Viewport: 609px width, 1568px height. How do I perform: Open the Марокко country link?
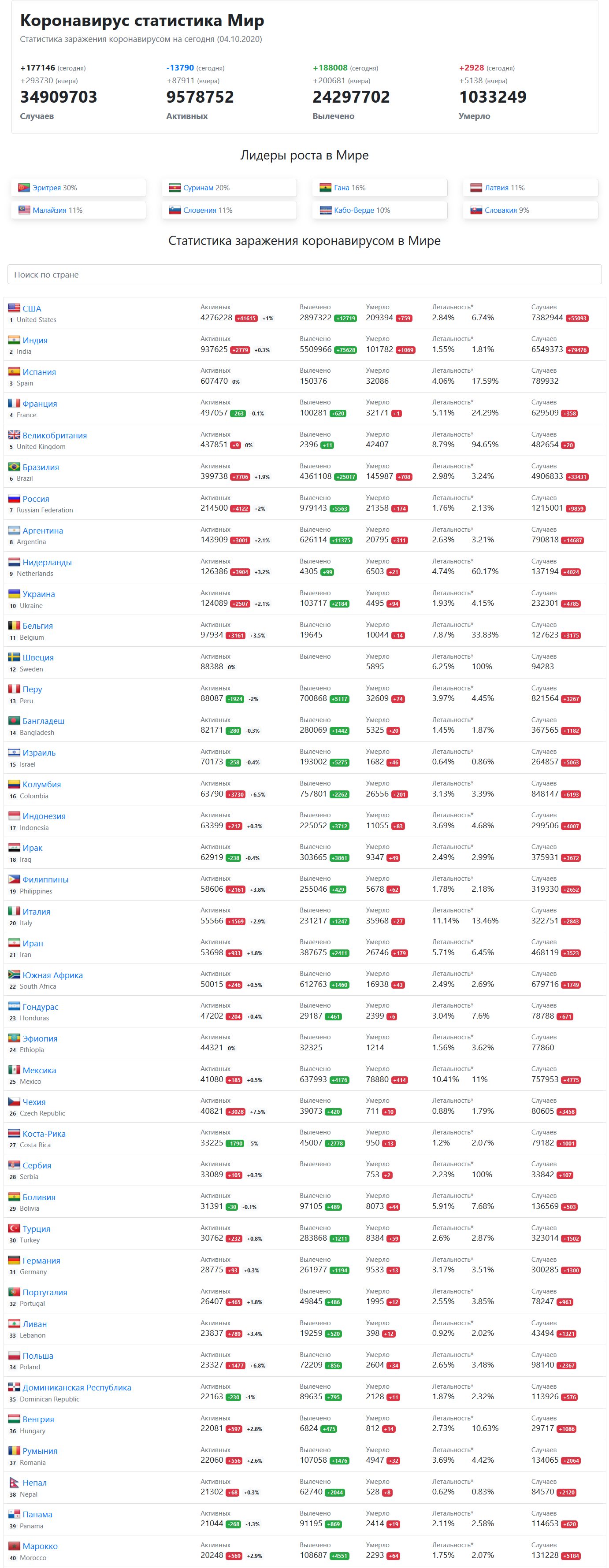click(40, 1546)
